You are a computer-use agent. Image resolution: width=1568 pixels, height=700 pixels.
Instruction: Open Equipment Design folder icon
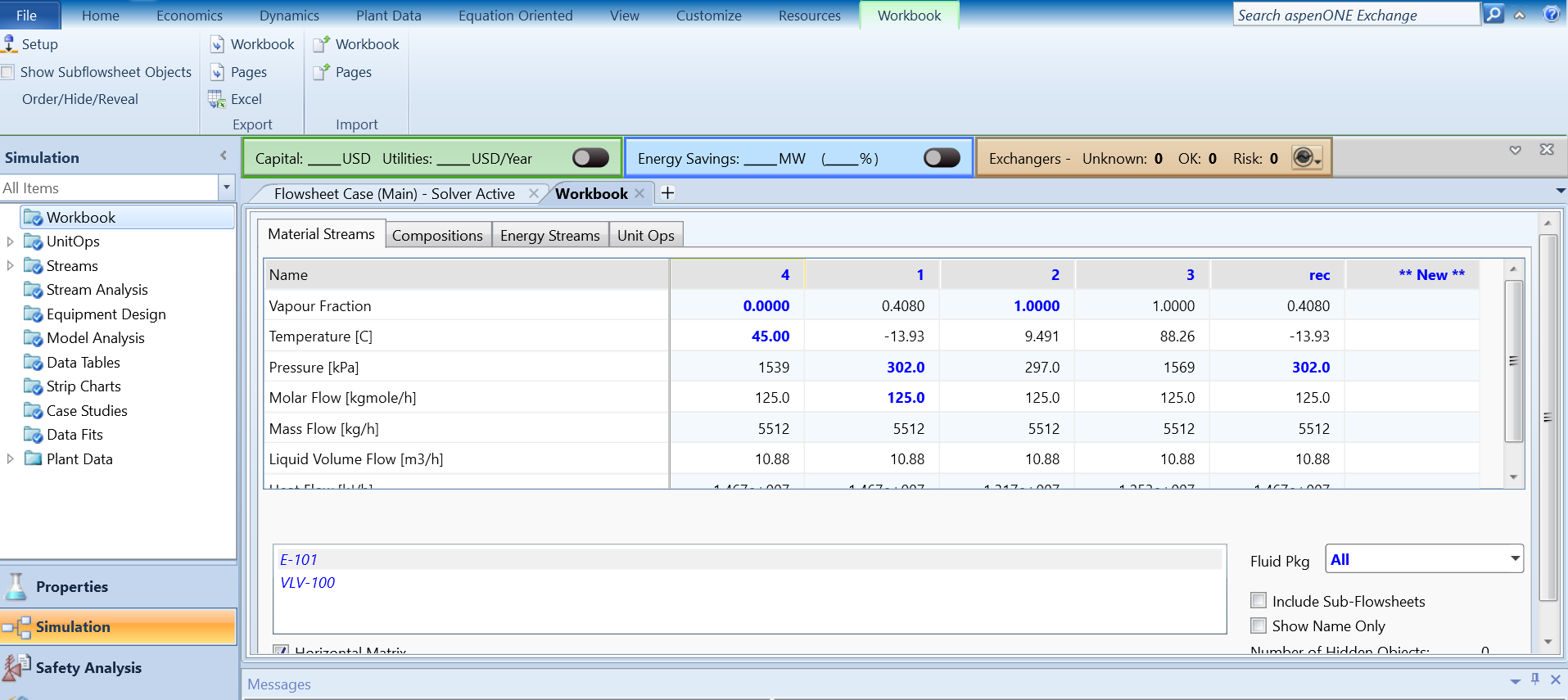[33, 314]
